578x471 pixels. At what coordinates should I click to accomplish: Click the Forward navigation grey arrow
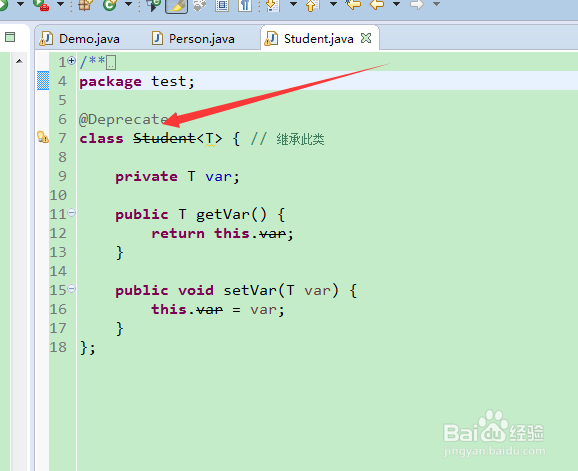pos(417,5)
